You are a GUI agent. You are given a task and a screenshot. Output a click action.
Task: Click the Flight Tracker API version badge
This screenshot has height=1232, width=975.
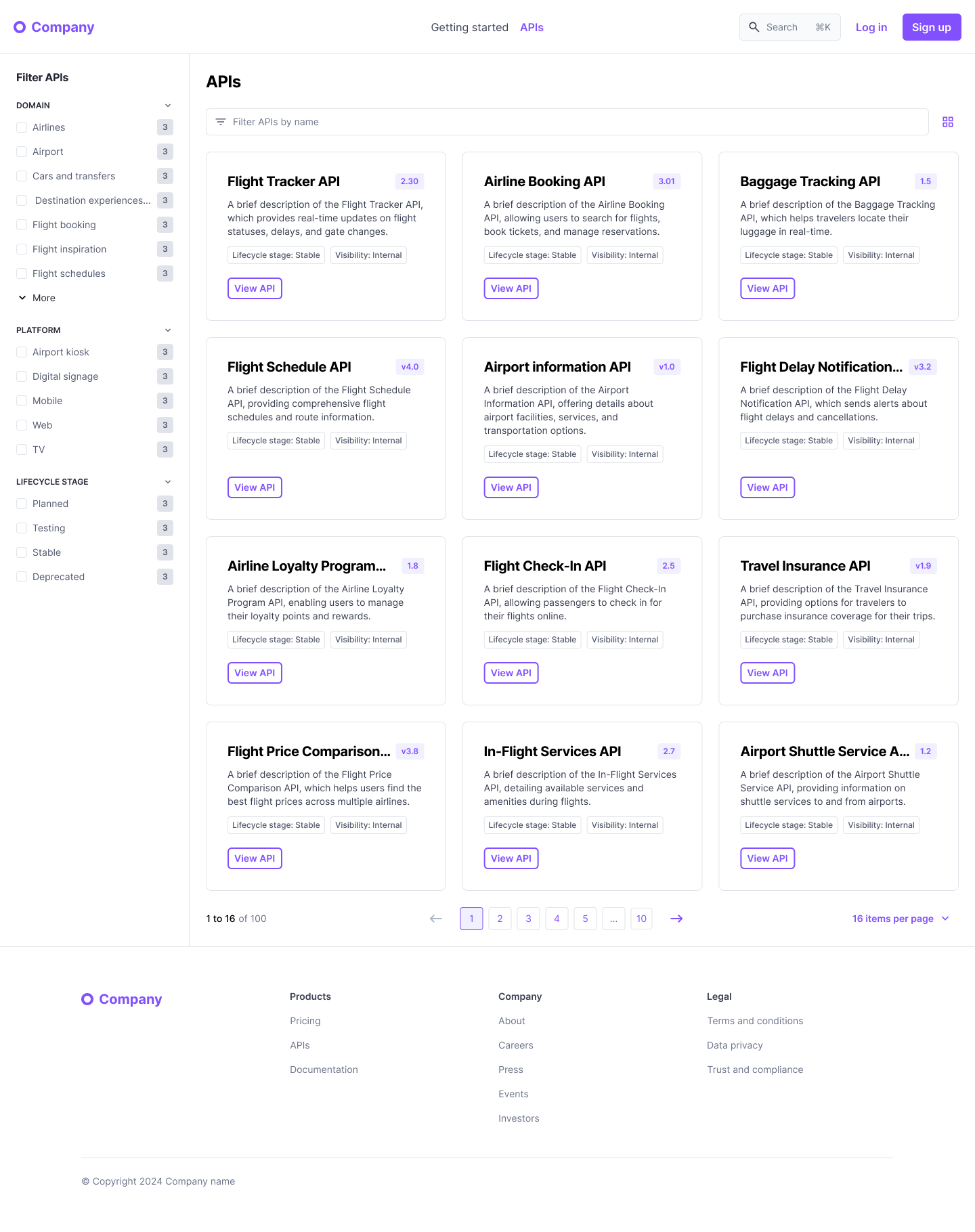click(409, 181)
